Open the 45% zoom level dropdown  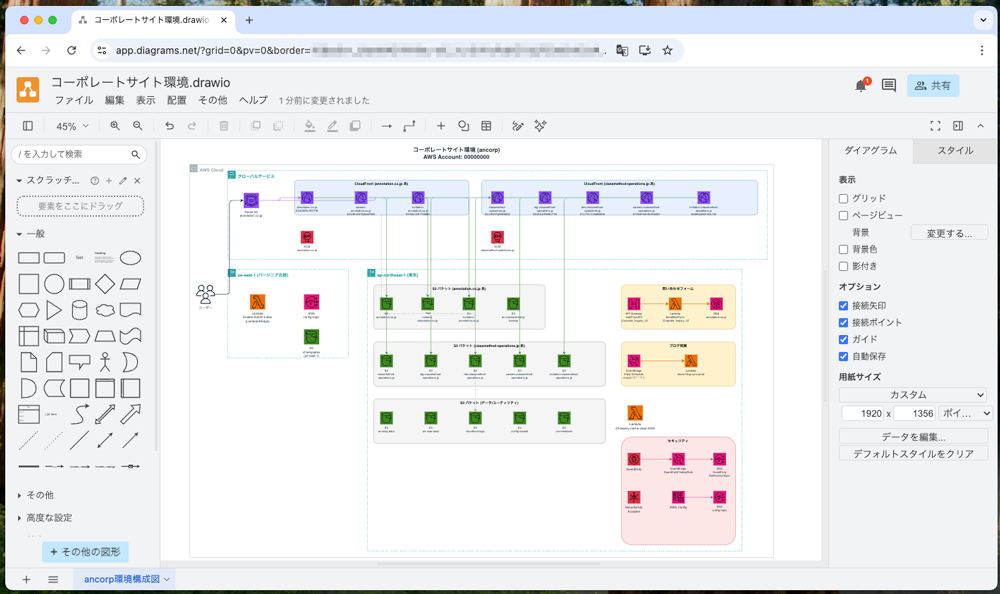pos(71,126)
